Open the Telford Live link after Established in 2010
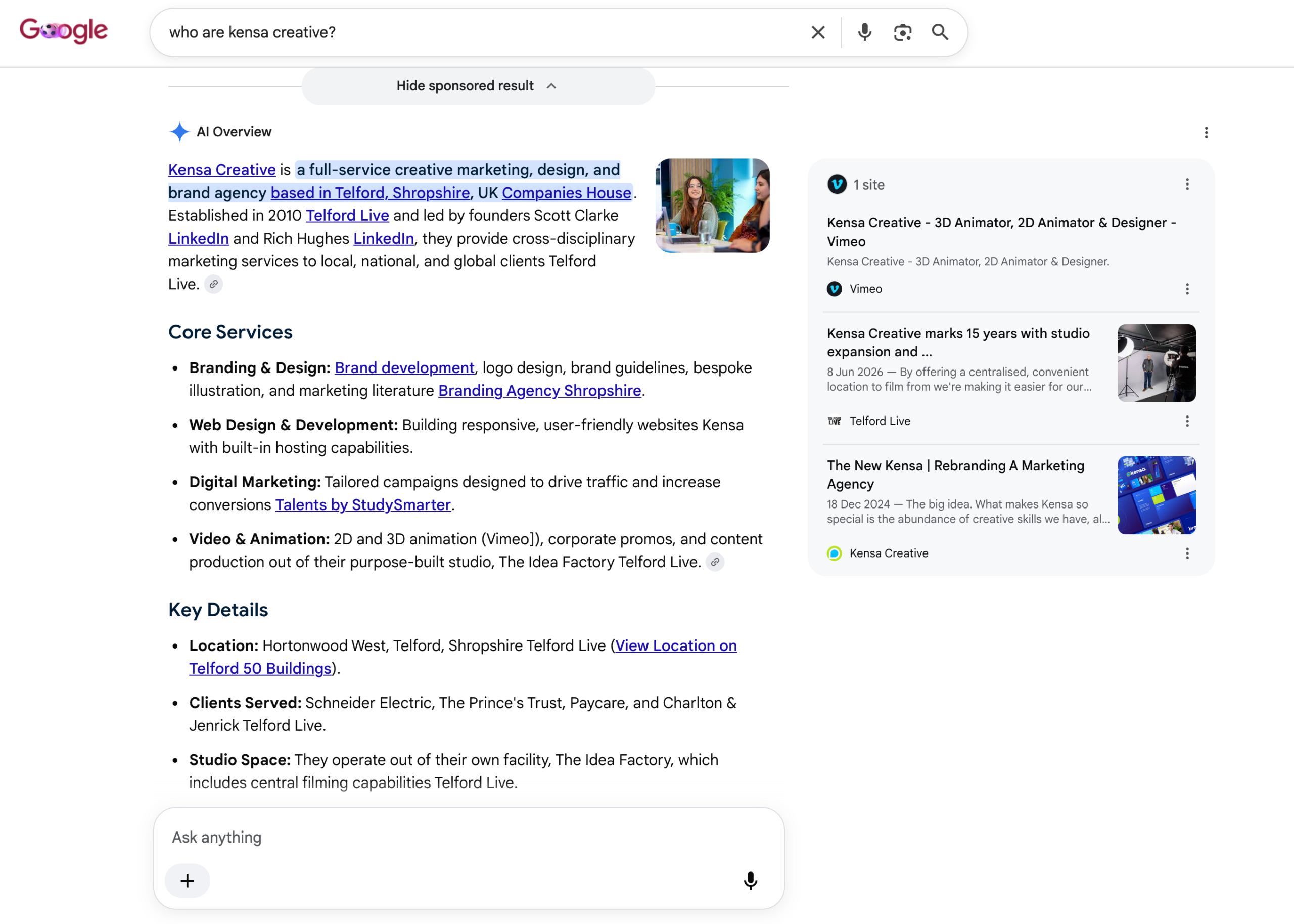This screenshot has width=1294, height=924. [x=348, y=216]
